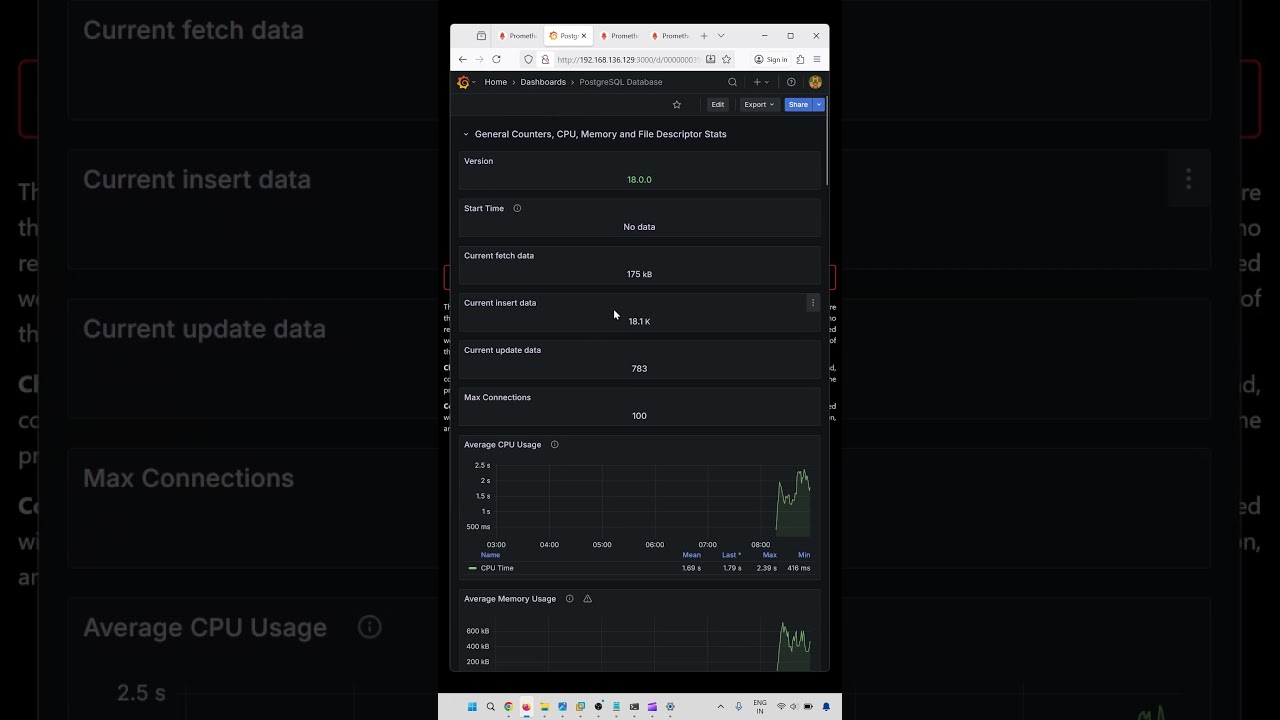Open tracking protection shield icon
Image resolution: width=1280 pixels, height=720 pixels.
[529, 59]
